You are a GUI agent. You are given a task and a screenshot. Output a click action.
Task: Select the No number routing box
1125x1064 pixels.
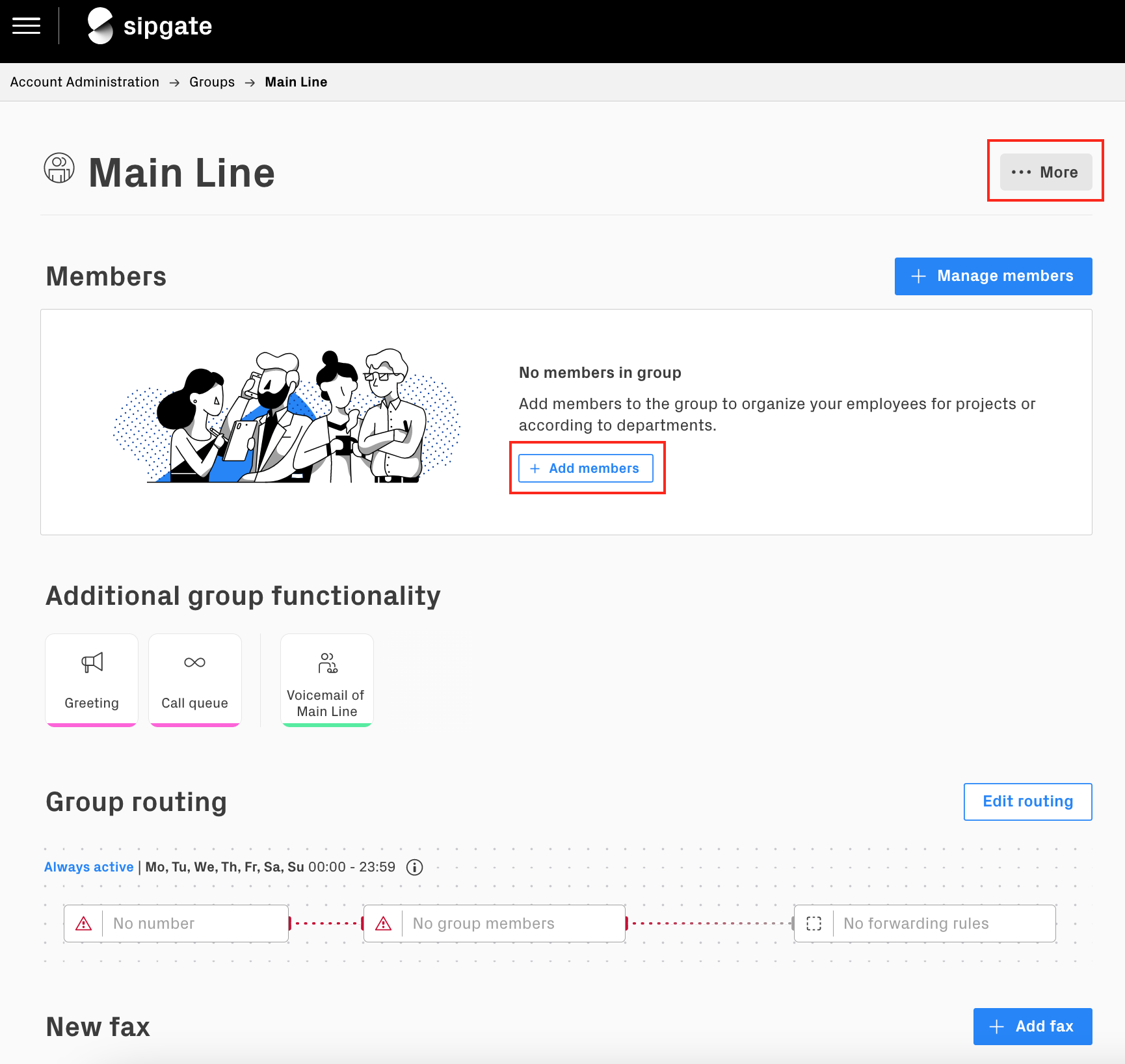[x=176, y=924]
